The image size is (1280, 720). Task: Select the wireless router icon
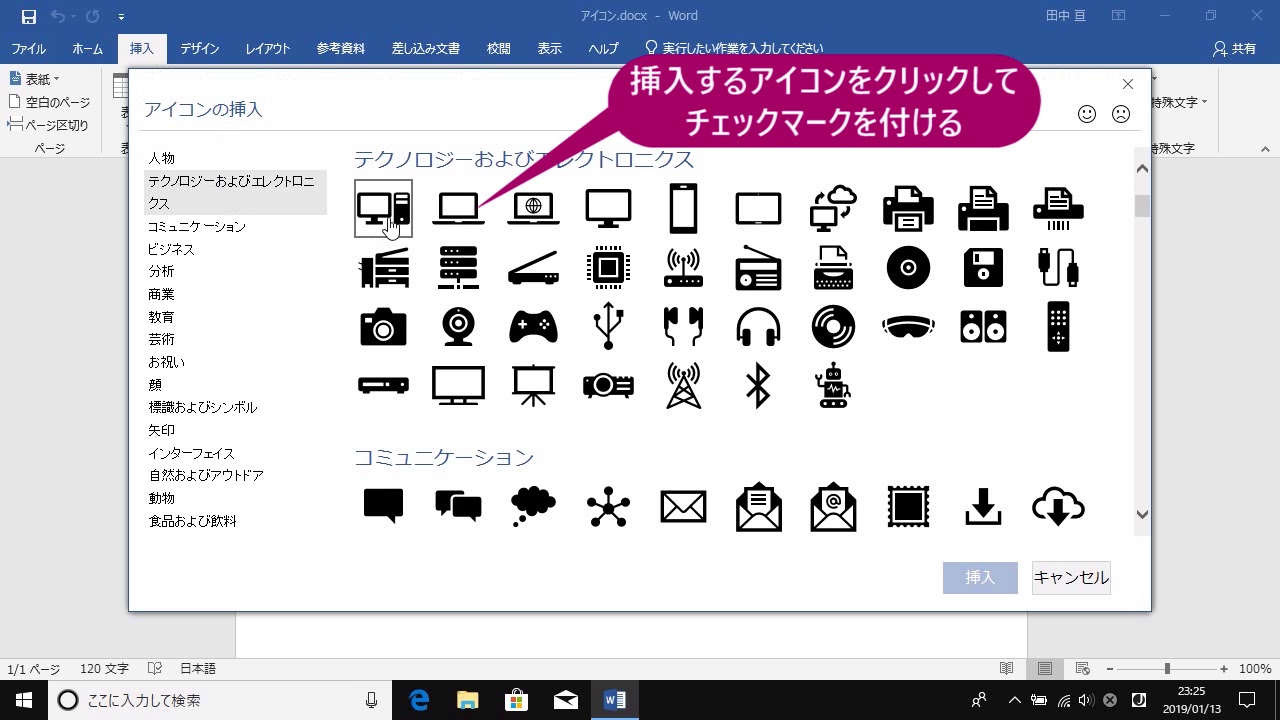click(x=683, y=268)
